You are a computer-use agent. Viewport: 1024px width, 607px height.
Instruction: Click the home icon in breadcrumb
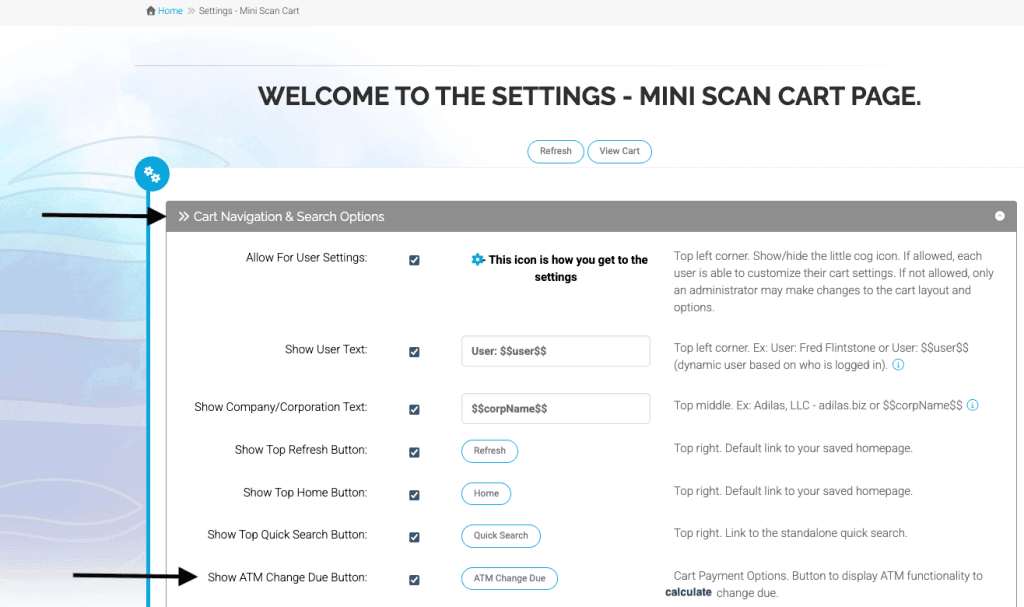coord(151,11)
